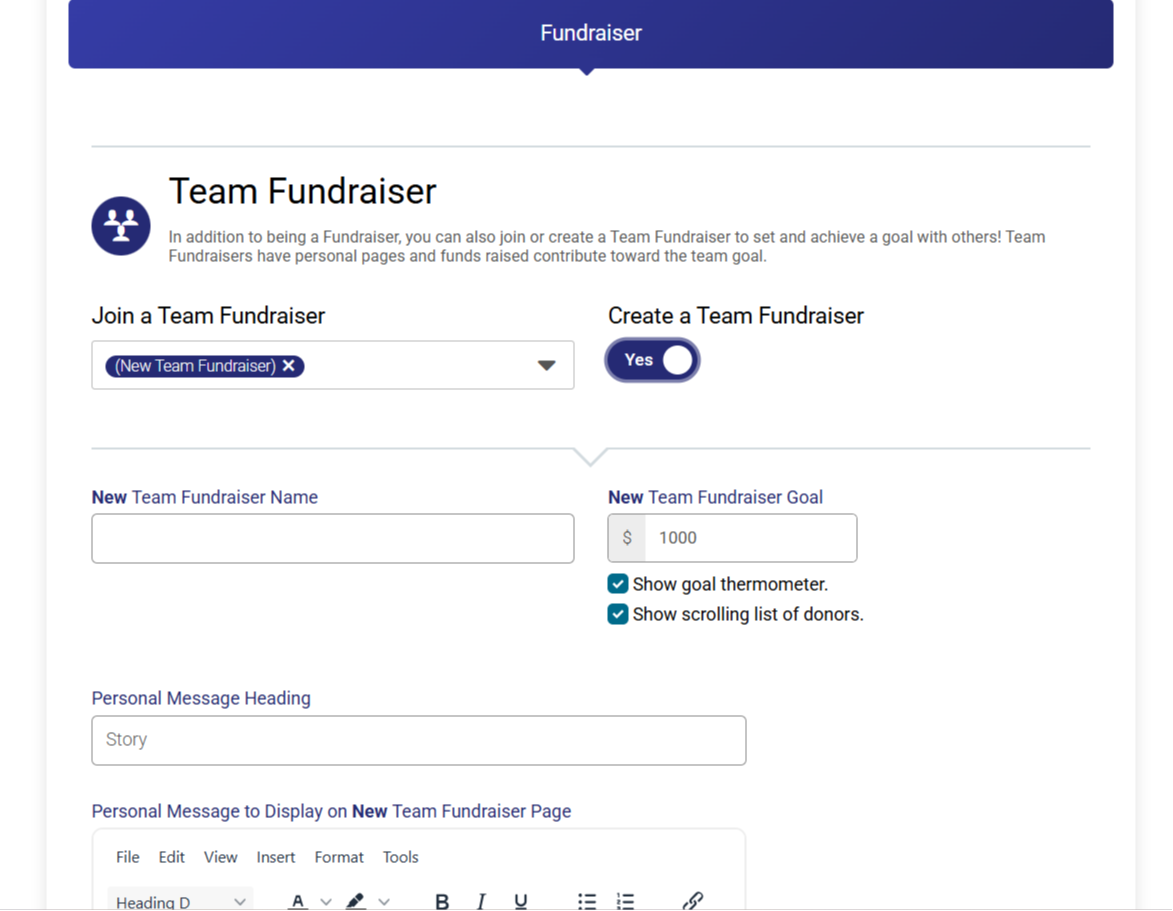The image size is (1173, 911).
Task: Open the editor Insert menu
Action: [276, 857]
